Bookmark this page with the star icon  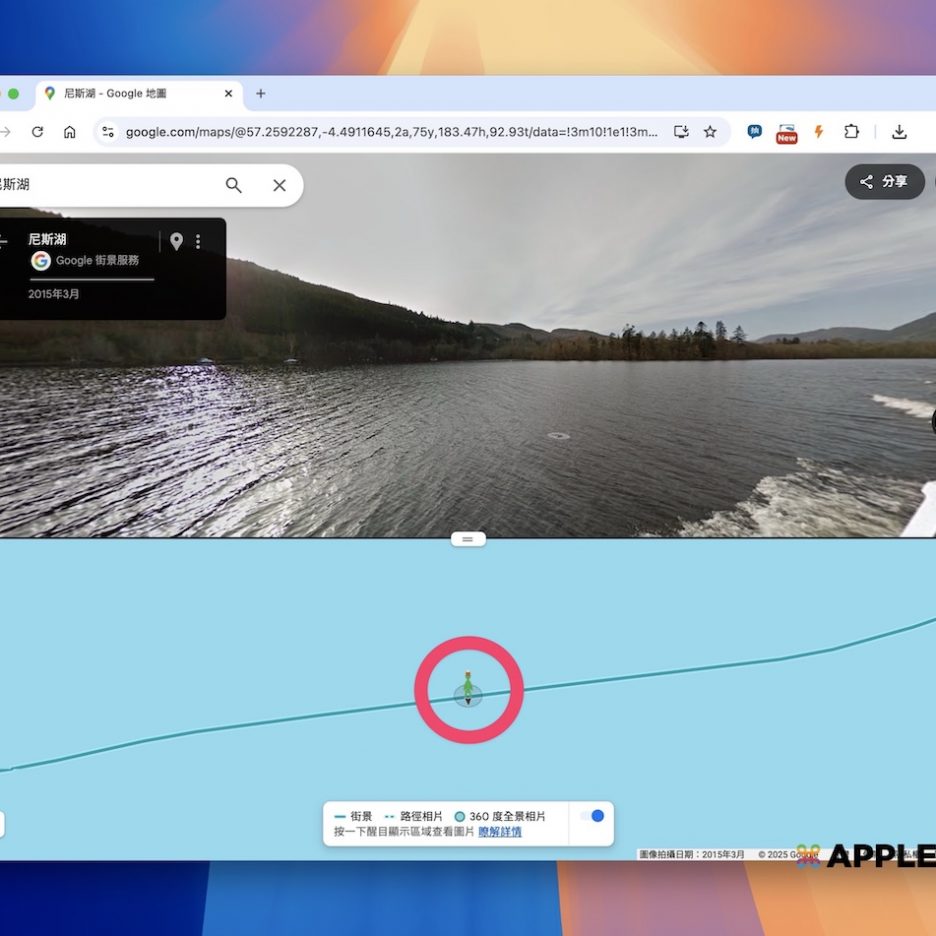tap(710, 132)
